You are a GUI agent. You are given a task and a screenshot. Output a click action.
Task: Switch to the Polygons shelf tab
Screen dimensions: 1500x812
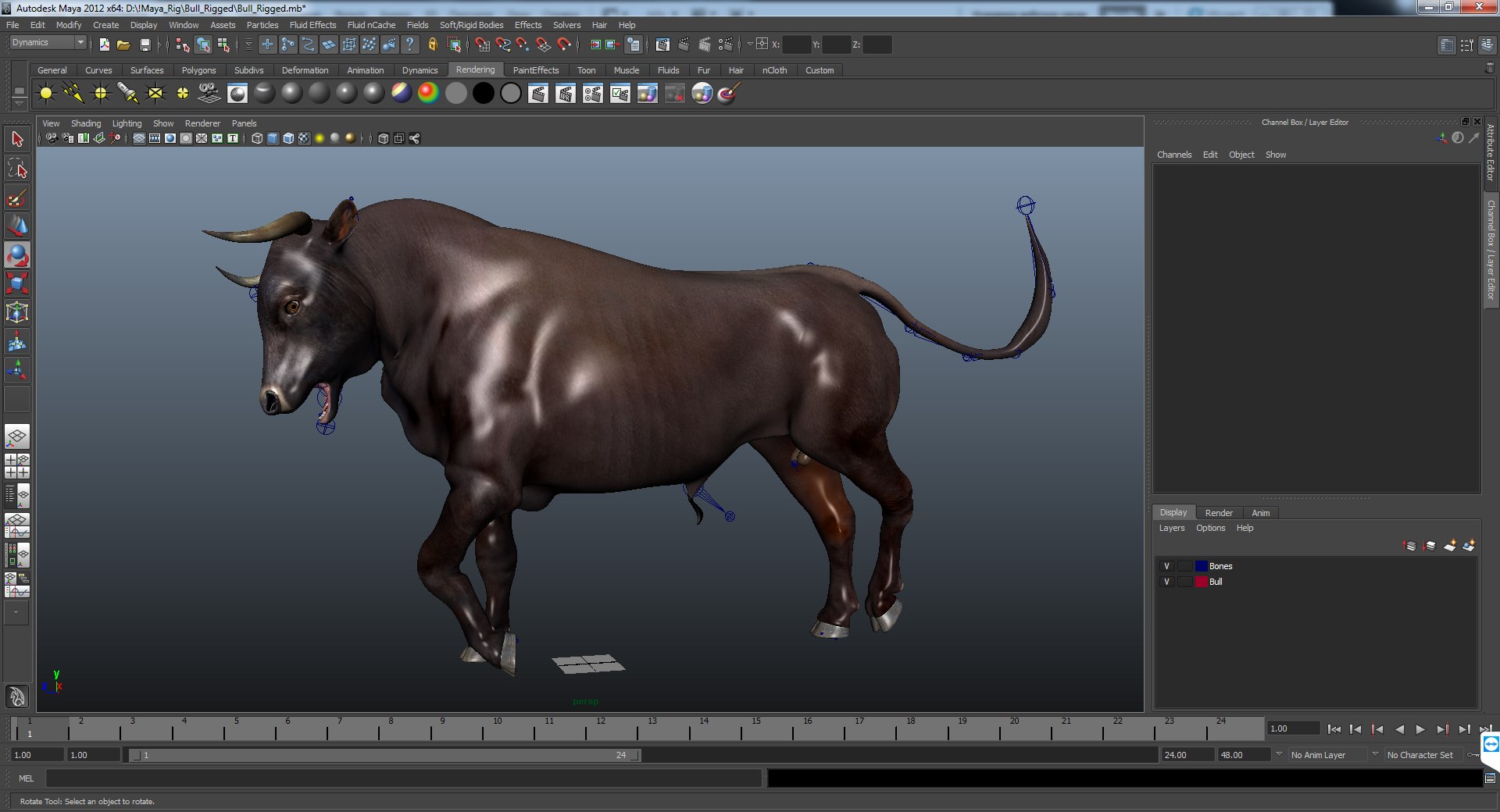coord(198,70)
